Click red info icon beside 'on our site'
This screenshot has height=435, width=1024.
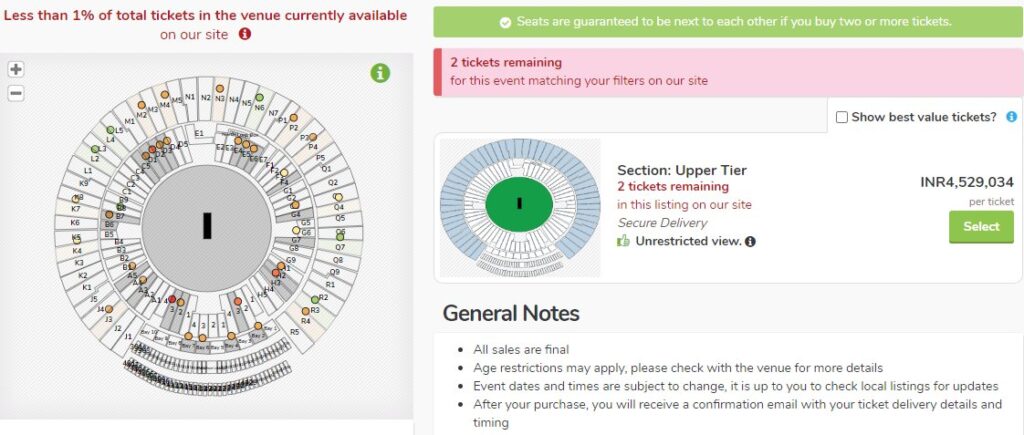click(245, 33)
